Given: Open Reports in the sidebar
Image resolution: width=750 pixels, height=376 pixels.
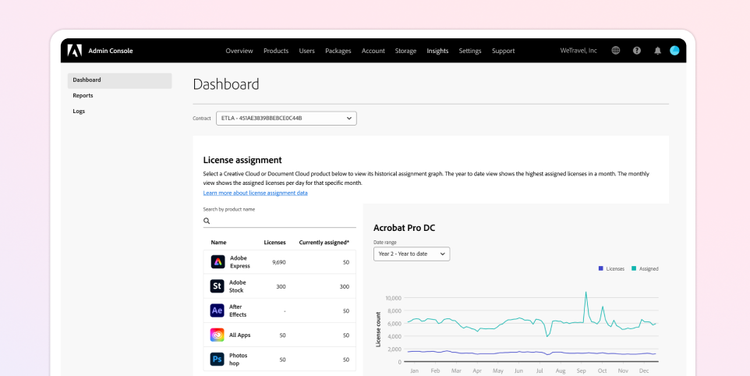Looking at the screenshot, I should tap(83, 96).
